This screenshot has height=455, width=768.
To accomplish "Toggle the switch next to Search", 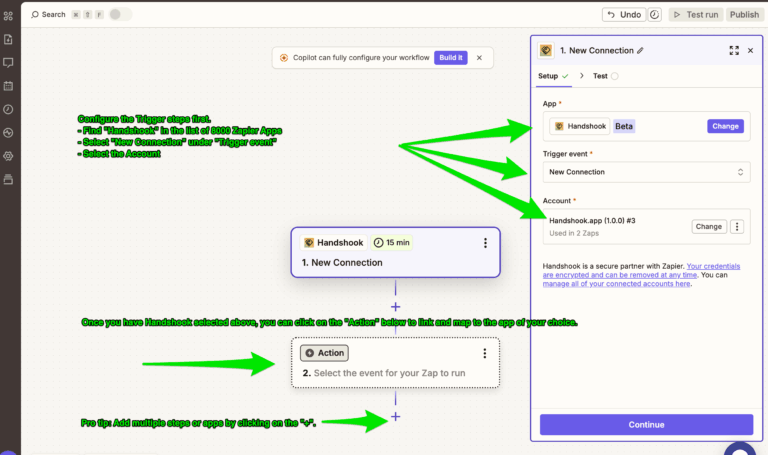I will click(120, 15).
